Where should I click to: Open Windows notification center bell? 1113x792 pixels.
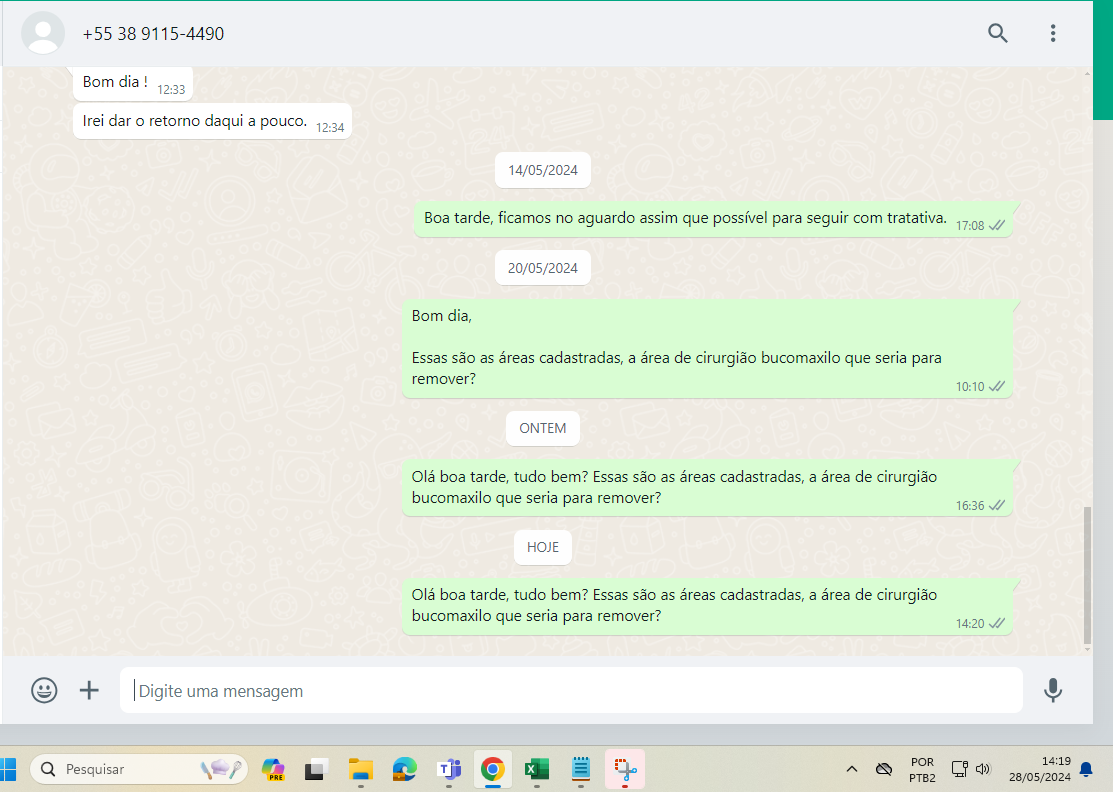click(x=1086, y=769)
